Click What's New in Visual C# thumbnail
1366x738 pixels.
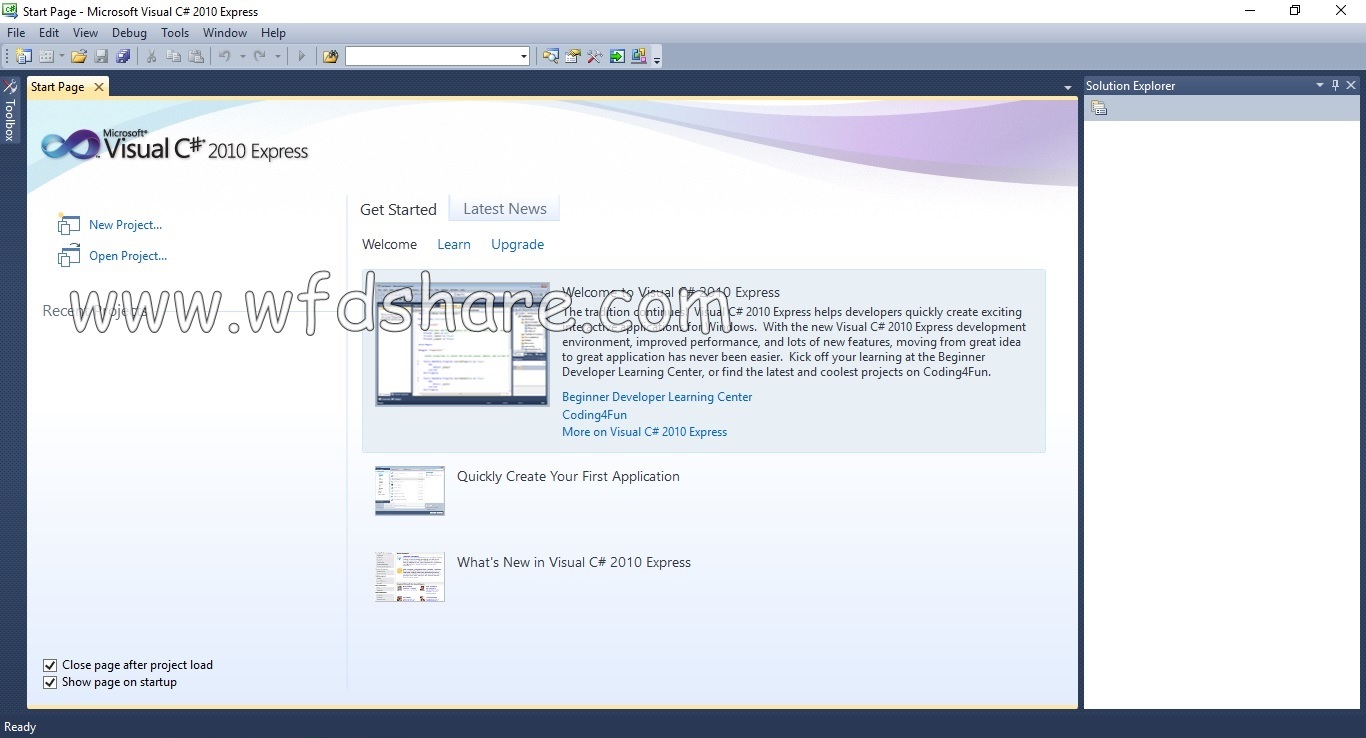coord(410,577)
